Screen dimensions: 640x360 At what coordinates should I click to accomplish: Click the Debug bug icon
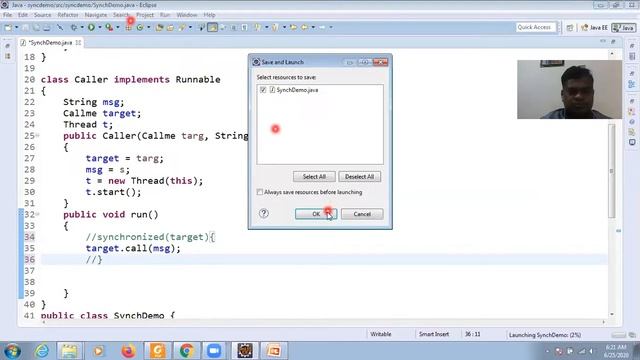coord(74,27)
